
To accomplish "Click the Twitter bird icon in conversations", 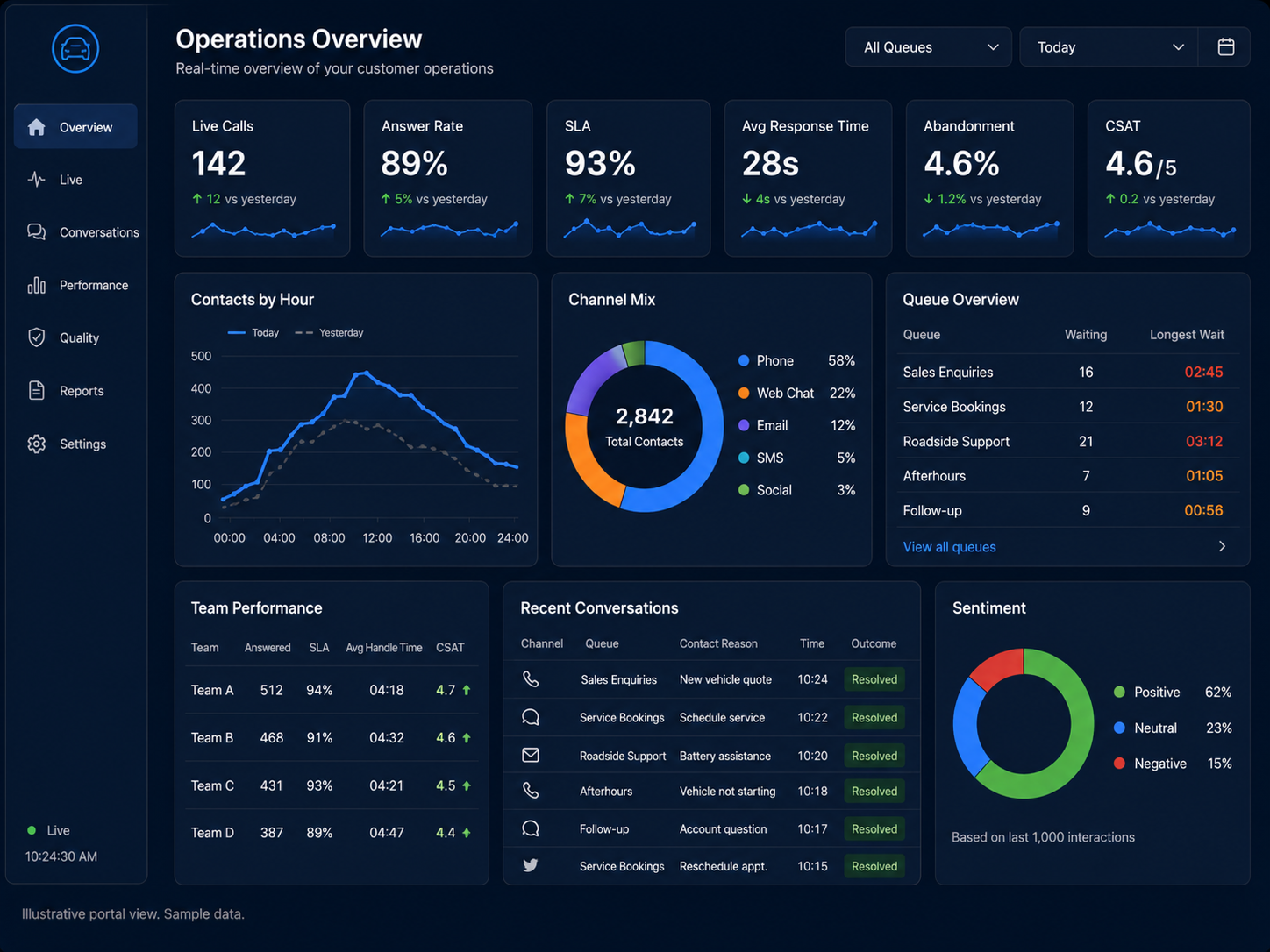I will (531, 865).
